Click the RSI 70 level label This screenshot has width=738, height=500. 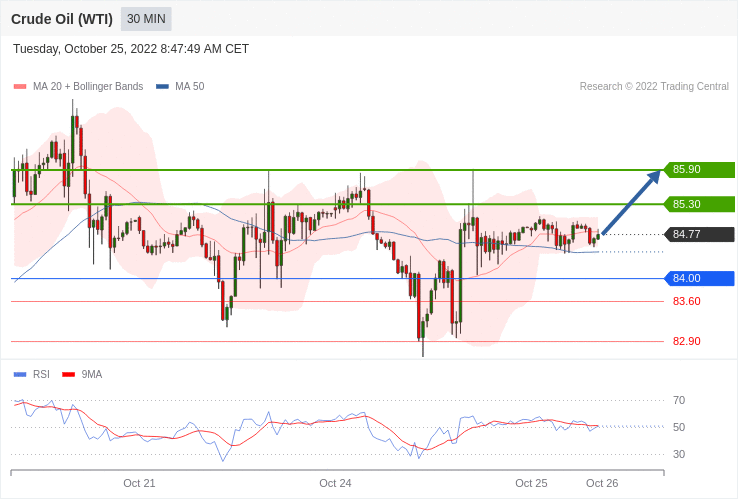(679, 400)
